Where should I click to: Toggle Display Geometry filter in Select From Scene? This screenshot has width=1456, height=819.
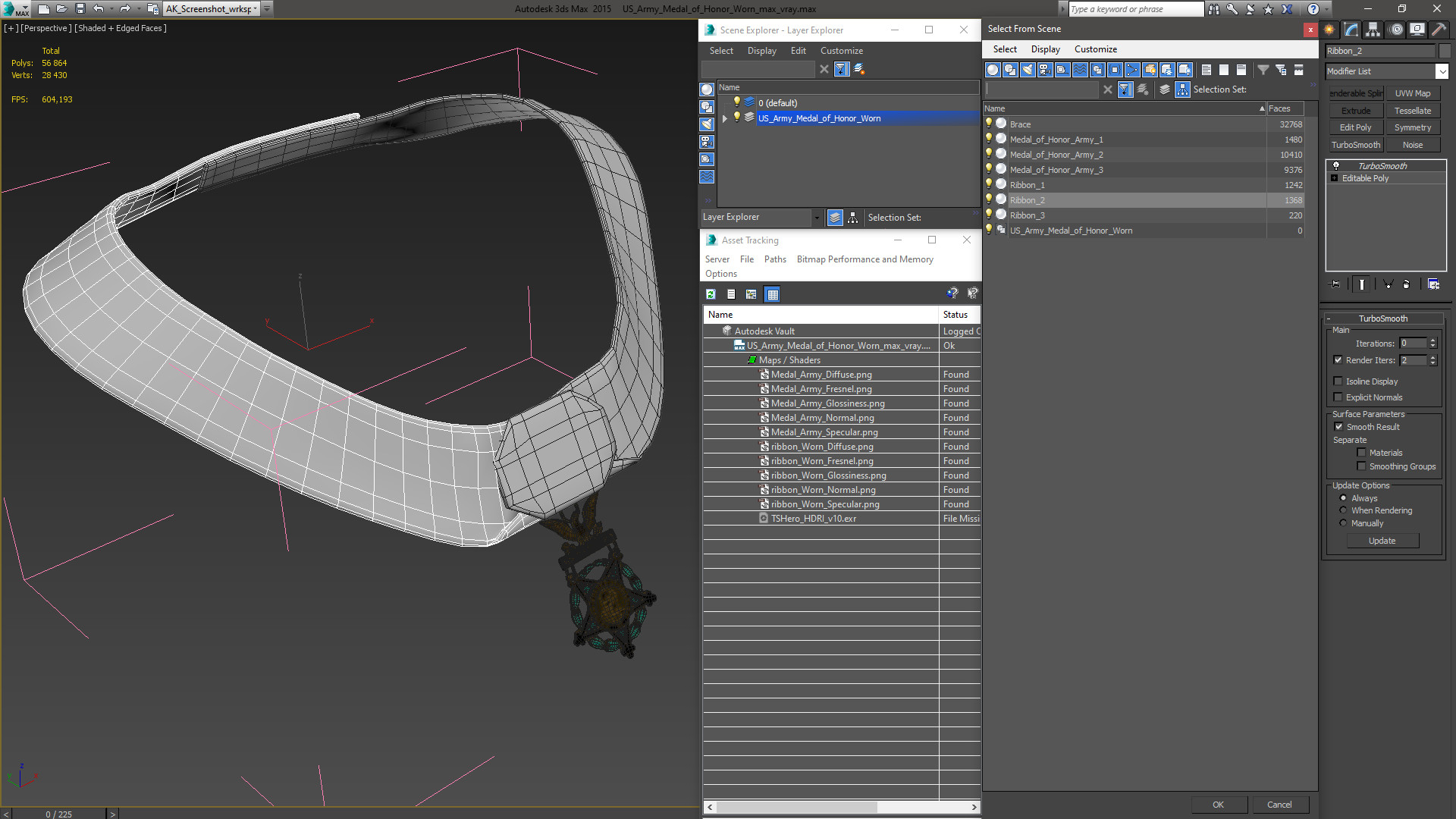coord(993,70)
